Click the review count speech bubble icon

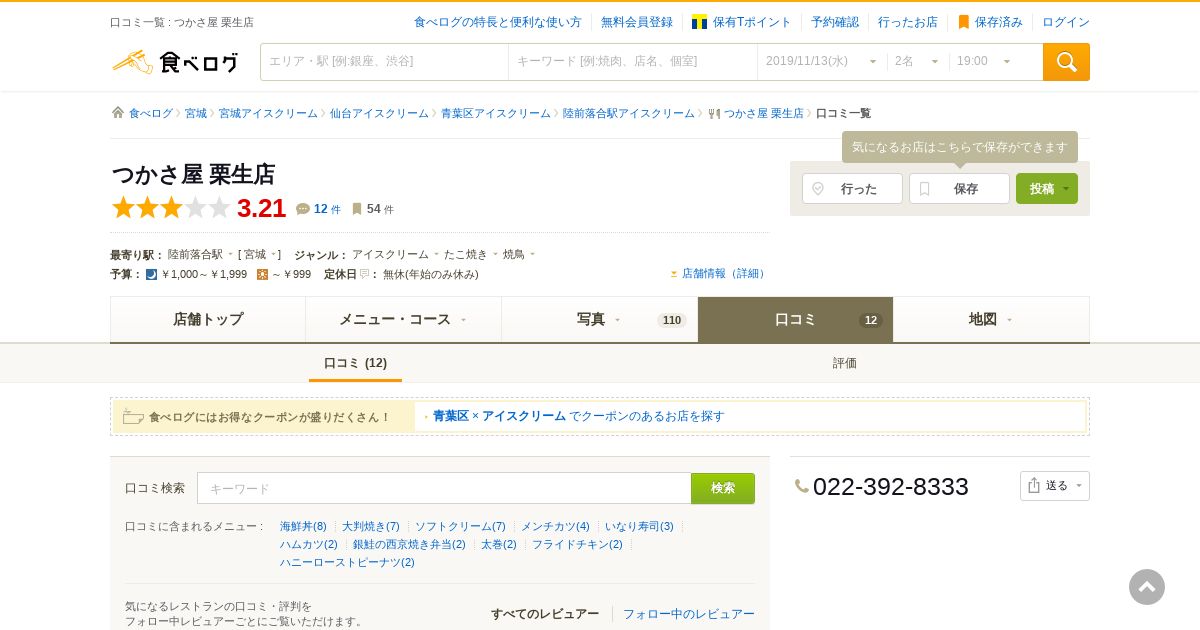point(303,209)
